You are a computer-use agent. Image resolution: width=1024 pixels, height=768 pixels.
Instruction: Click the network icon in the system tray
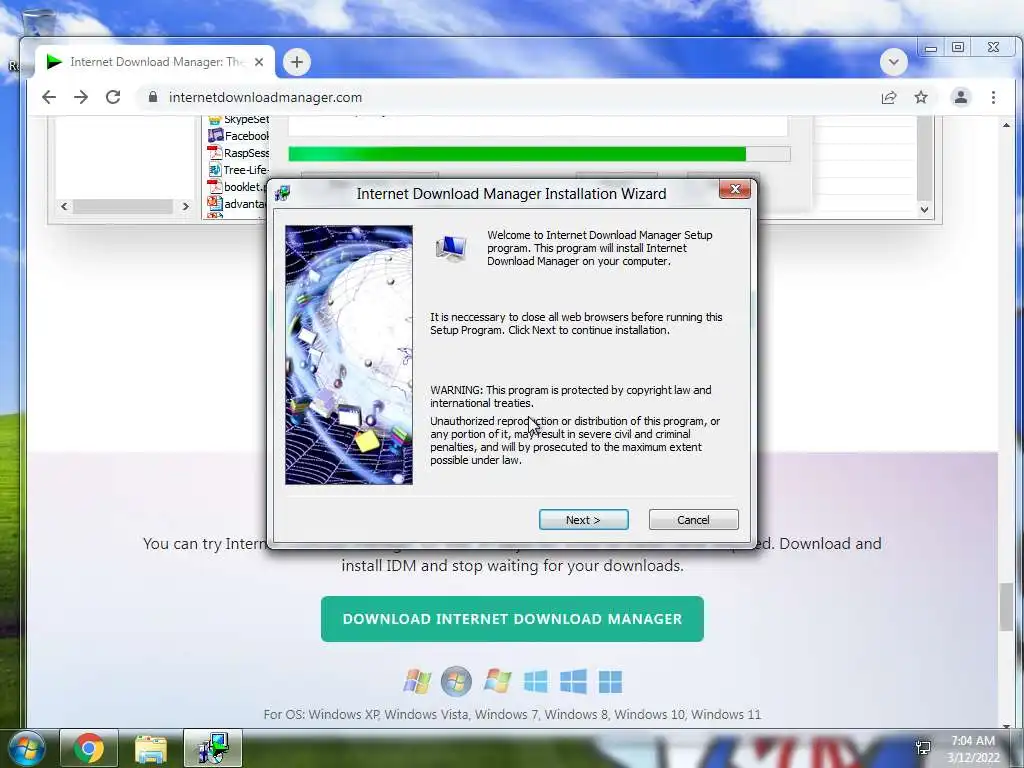tap(923, 748)
